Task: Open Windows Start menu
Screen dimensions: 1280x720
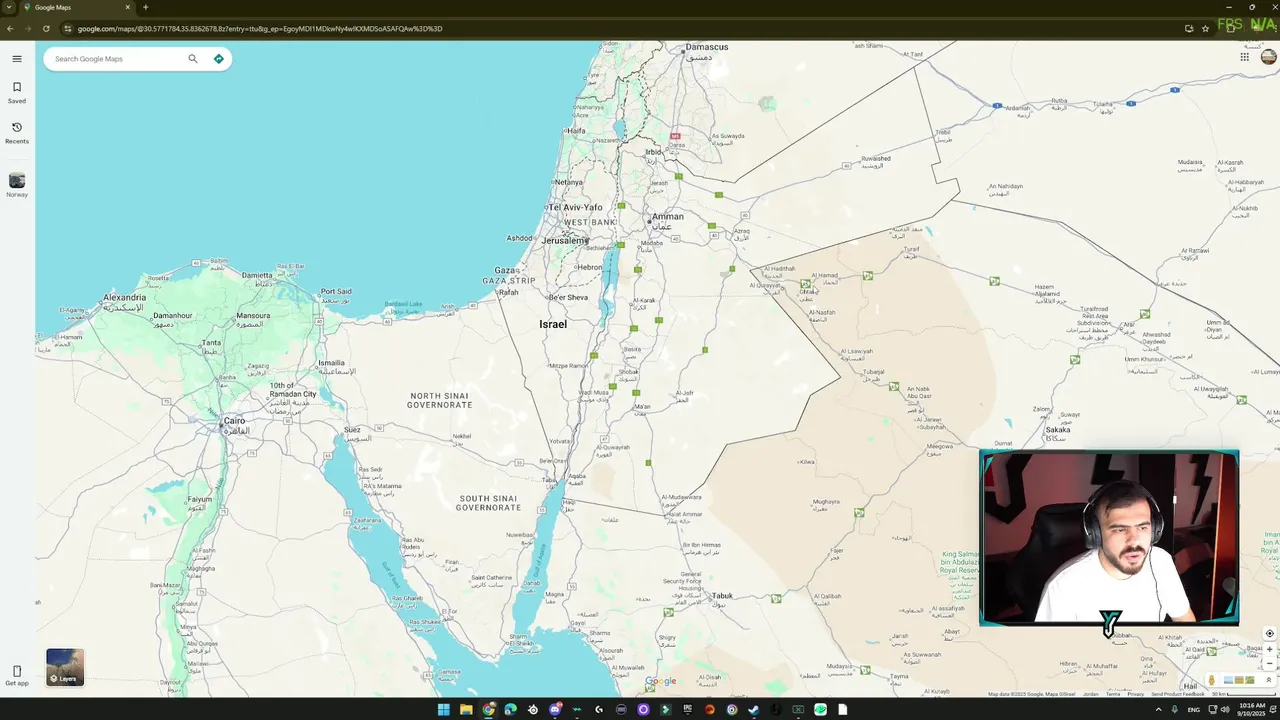Action: tap(444, 710)
